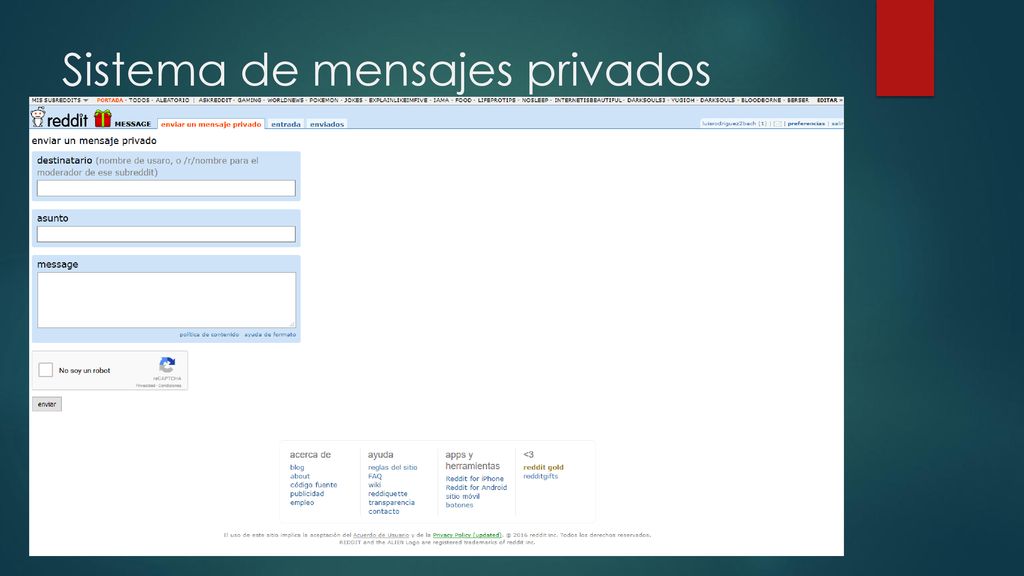This screenshot has height=576, width=1024.
Task: Open the ASKREDDIT subreddit link
Action: click(216, 101)
